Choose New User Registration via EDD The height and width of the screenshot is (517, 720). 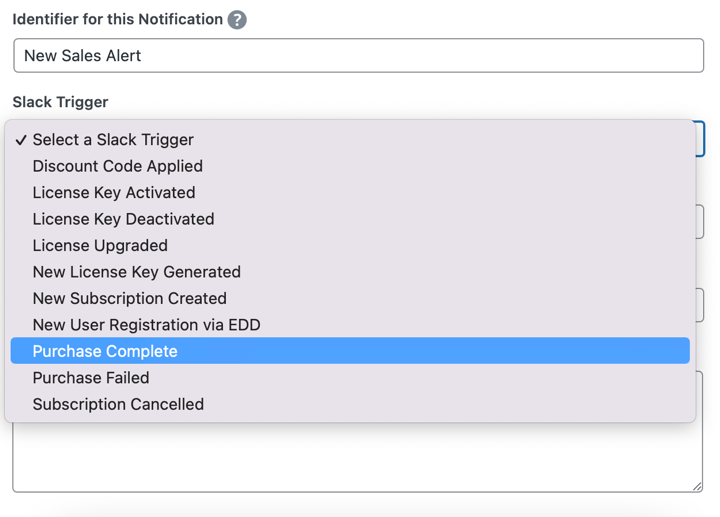[x=146, y=325]
